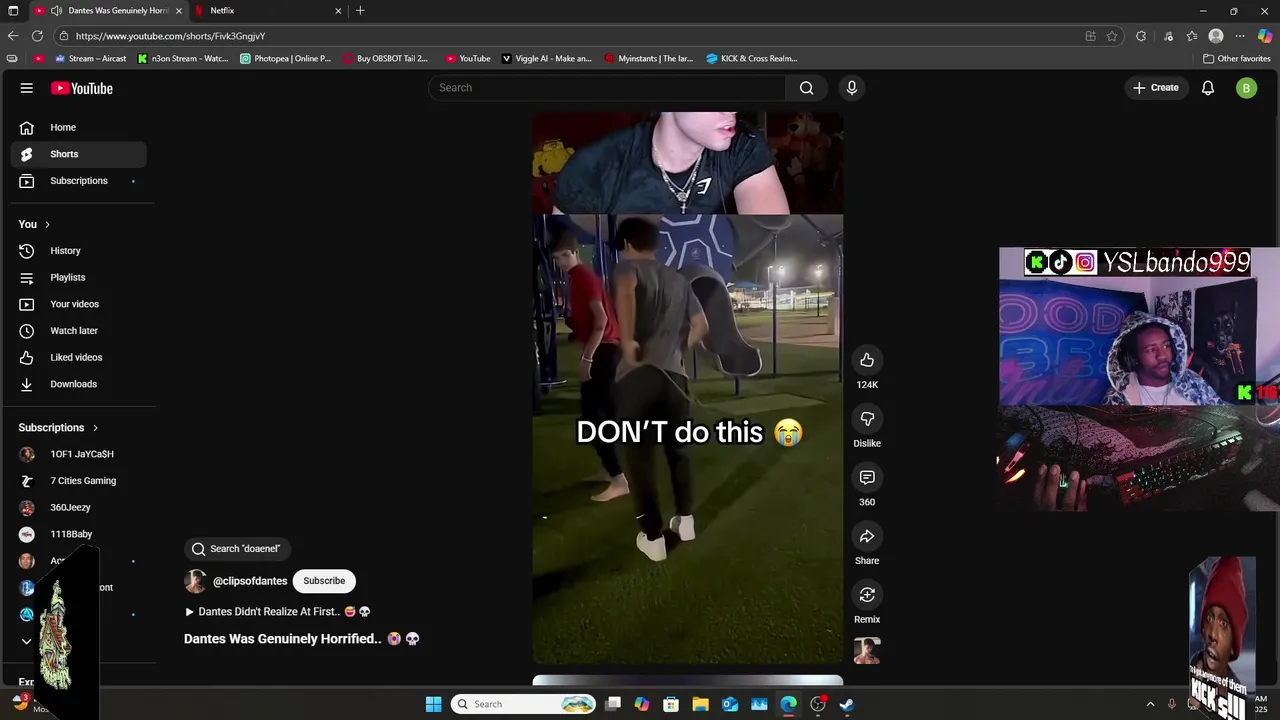Close the Netflix tab
The height and width of the screenshot is (720, 1280).
[338, 10]
